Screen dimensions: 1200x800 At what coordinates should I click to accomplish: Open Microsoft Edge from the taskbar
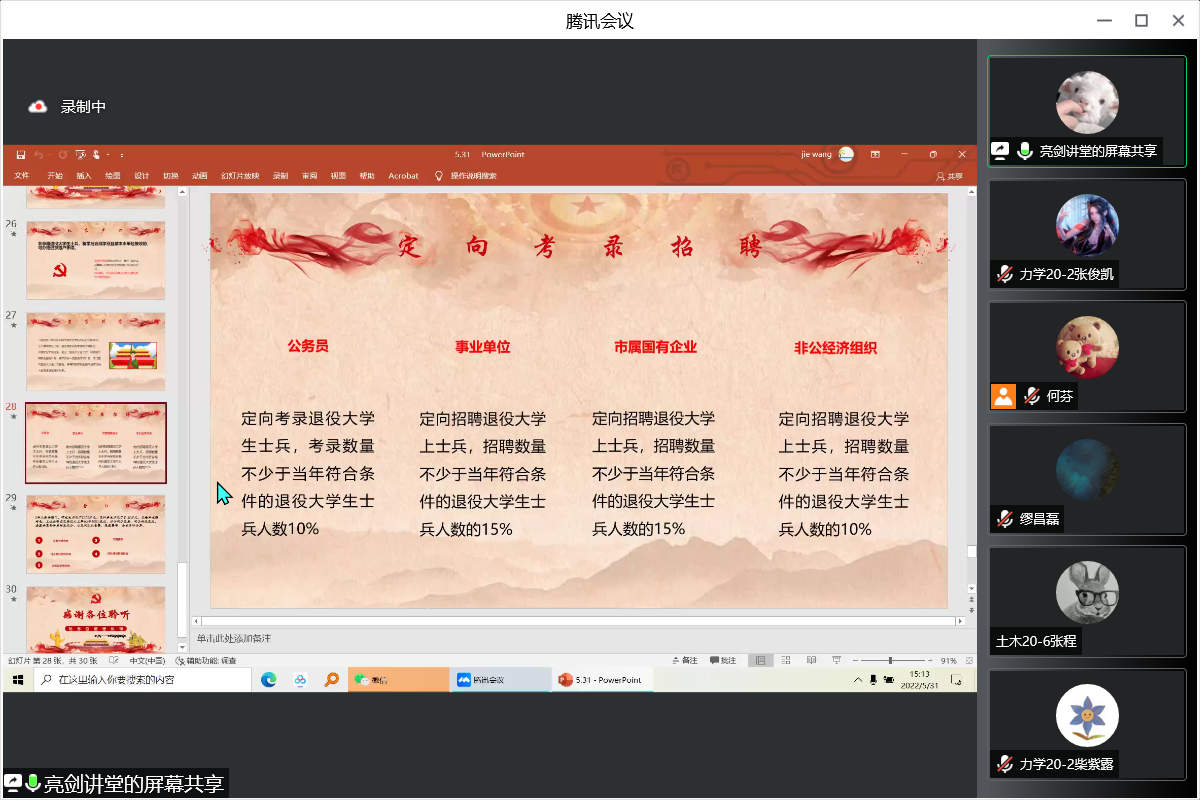coord(268,680)
